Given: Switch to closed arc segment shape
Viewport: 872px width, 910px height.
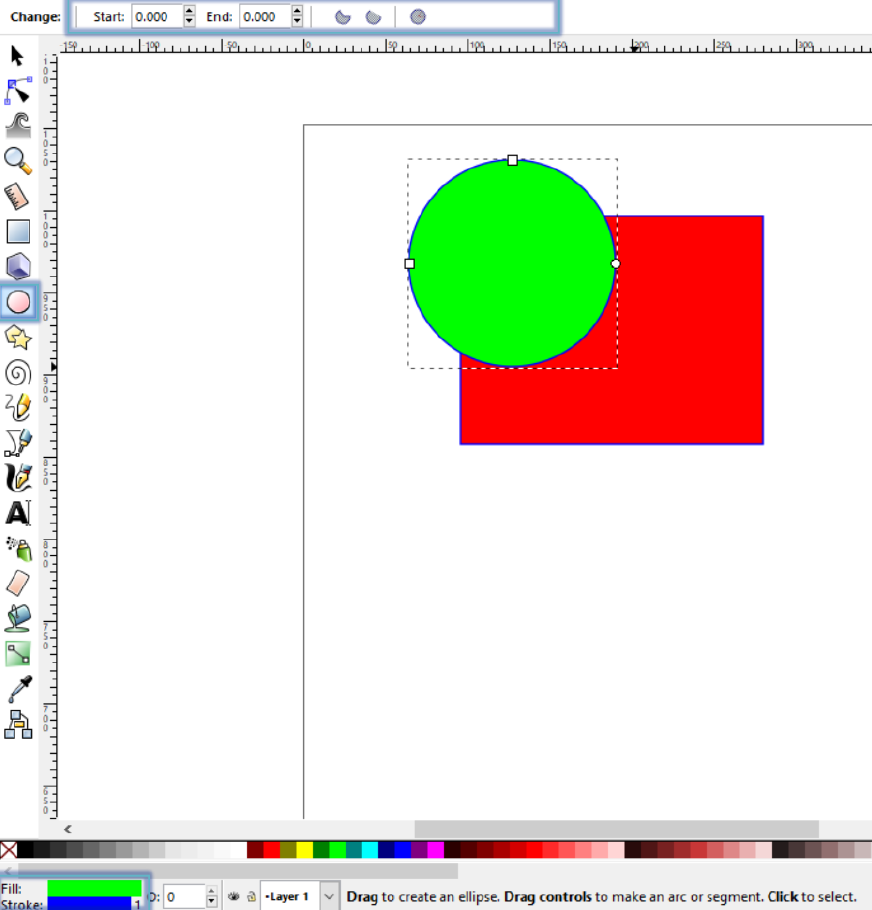Looking at the screenshot, I should tap(343, 17).
